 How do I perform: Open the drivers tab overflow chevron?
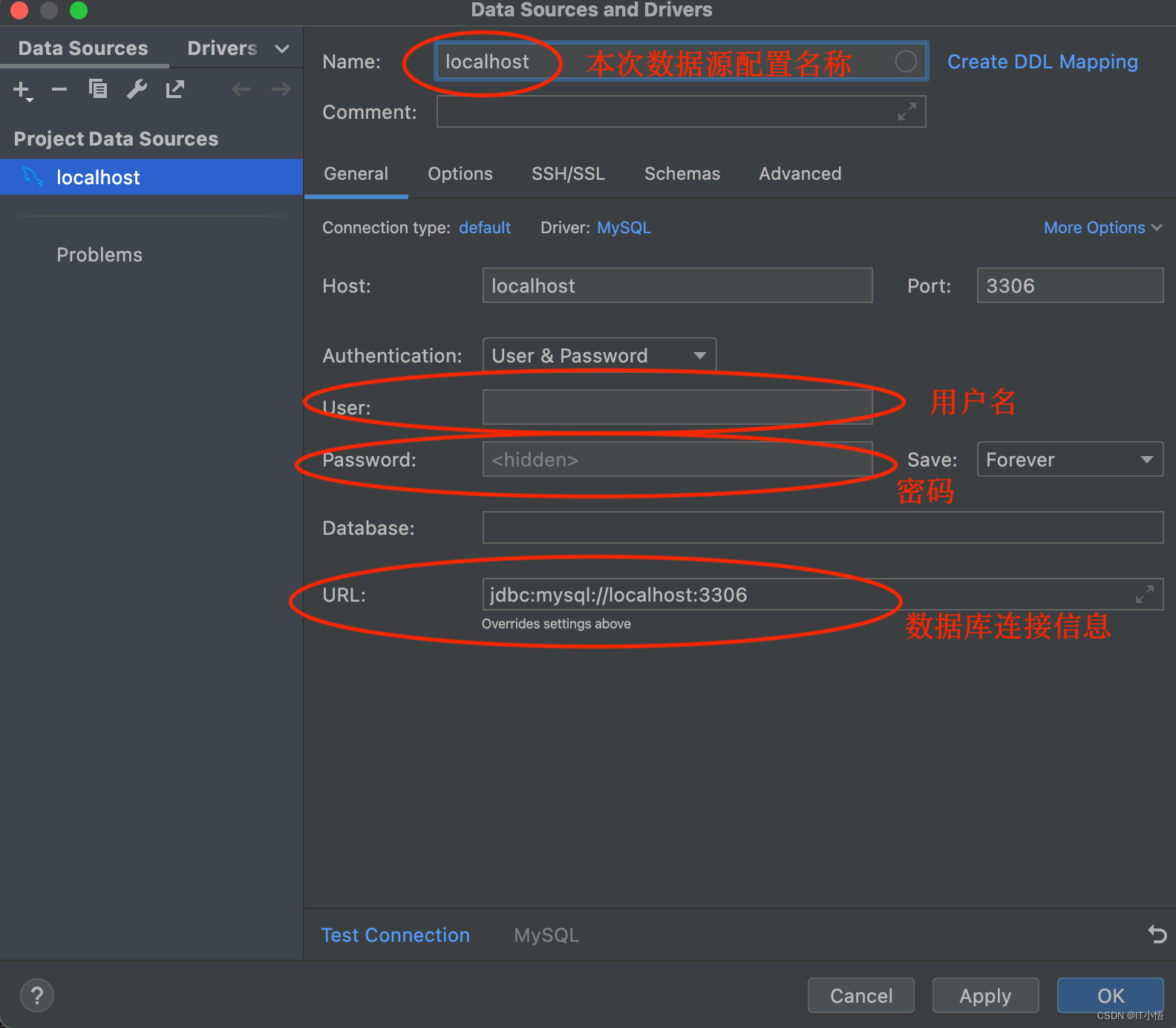282,49
